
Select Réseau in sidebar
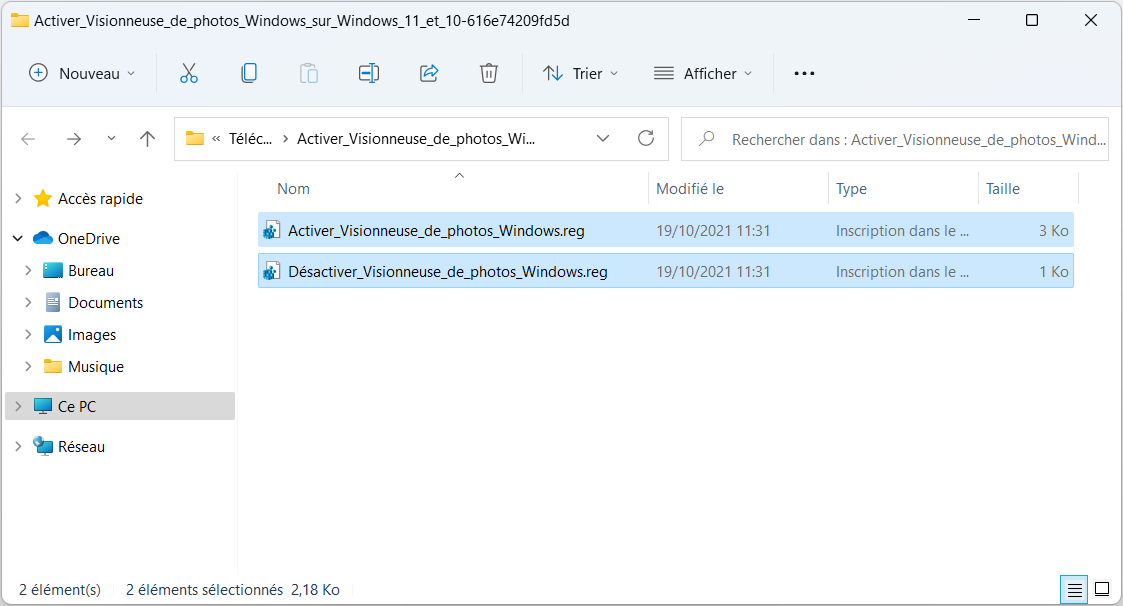point(81,446)
